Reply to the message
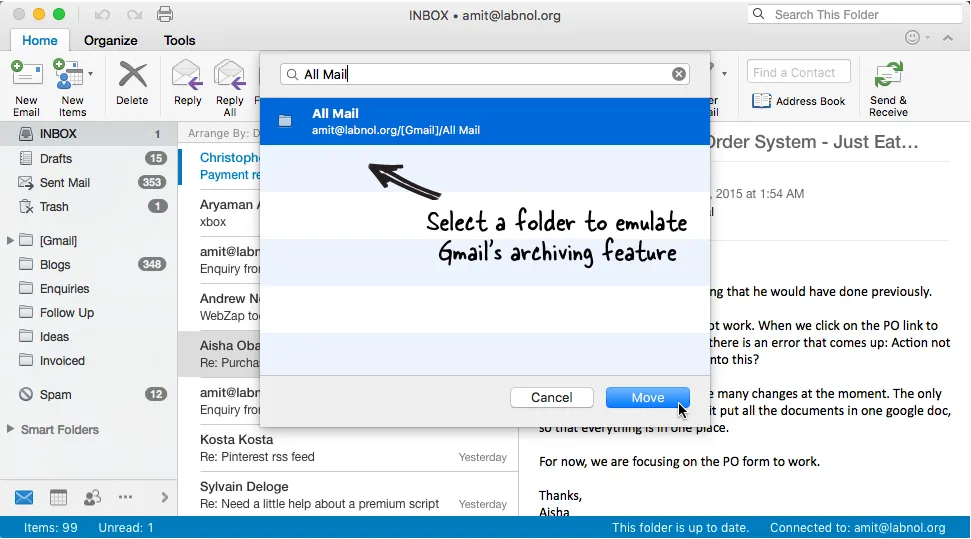This screenshot has height=539, width=971. coord(187,84)
